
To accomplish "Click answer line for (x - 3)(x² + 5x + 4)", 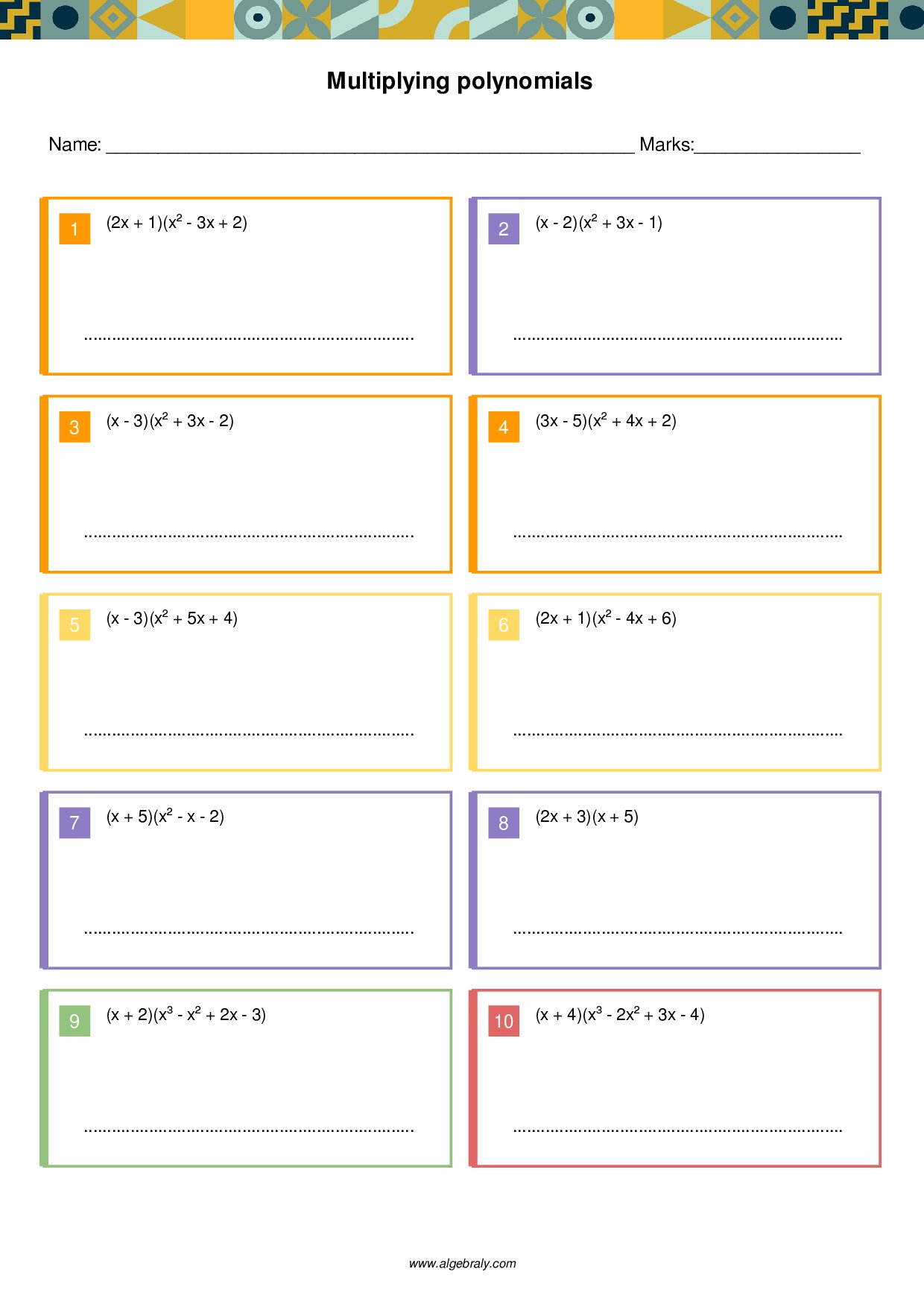I will point(249,732).
